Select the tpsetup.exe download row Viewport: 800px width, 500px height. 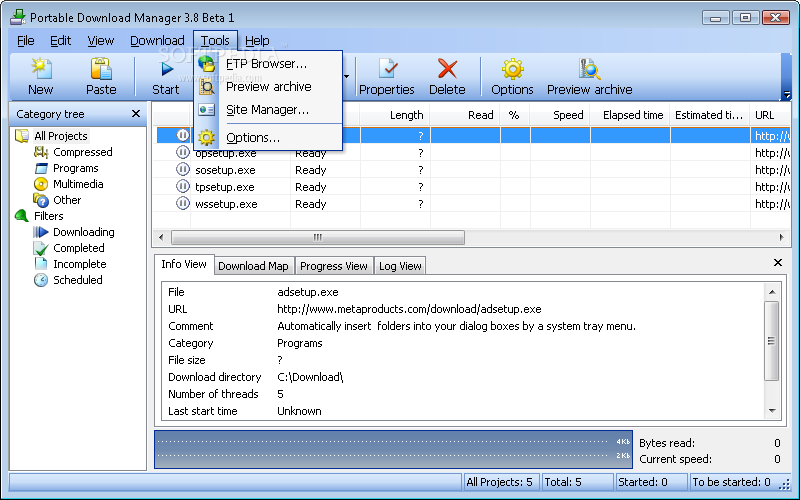(473, 187)
